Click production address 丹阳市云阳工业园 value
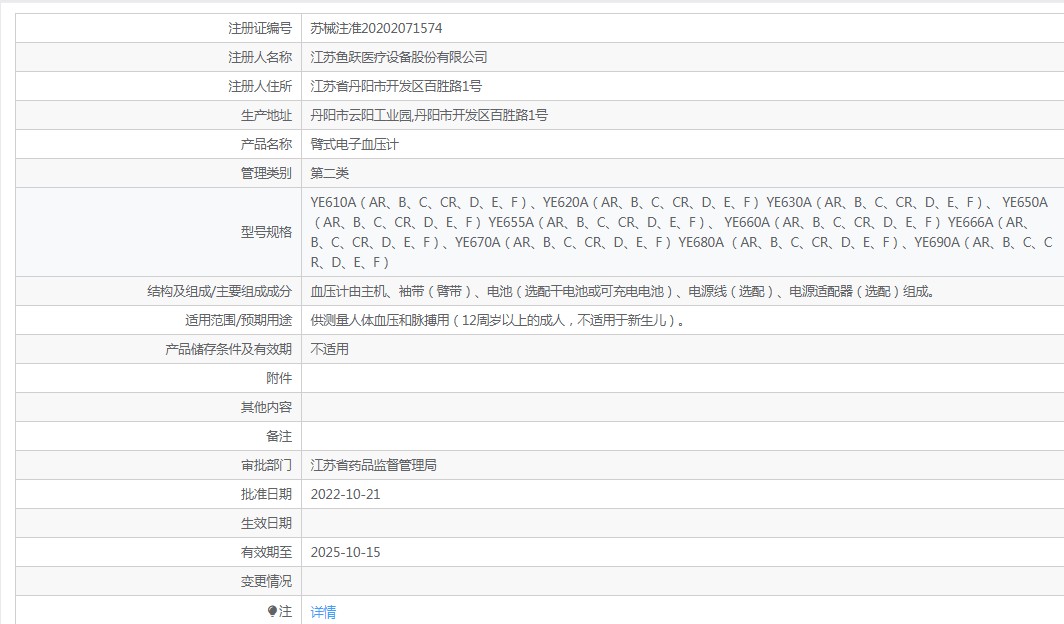Screen dimensions: 1064x624 pos(429,115)
